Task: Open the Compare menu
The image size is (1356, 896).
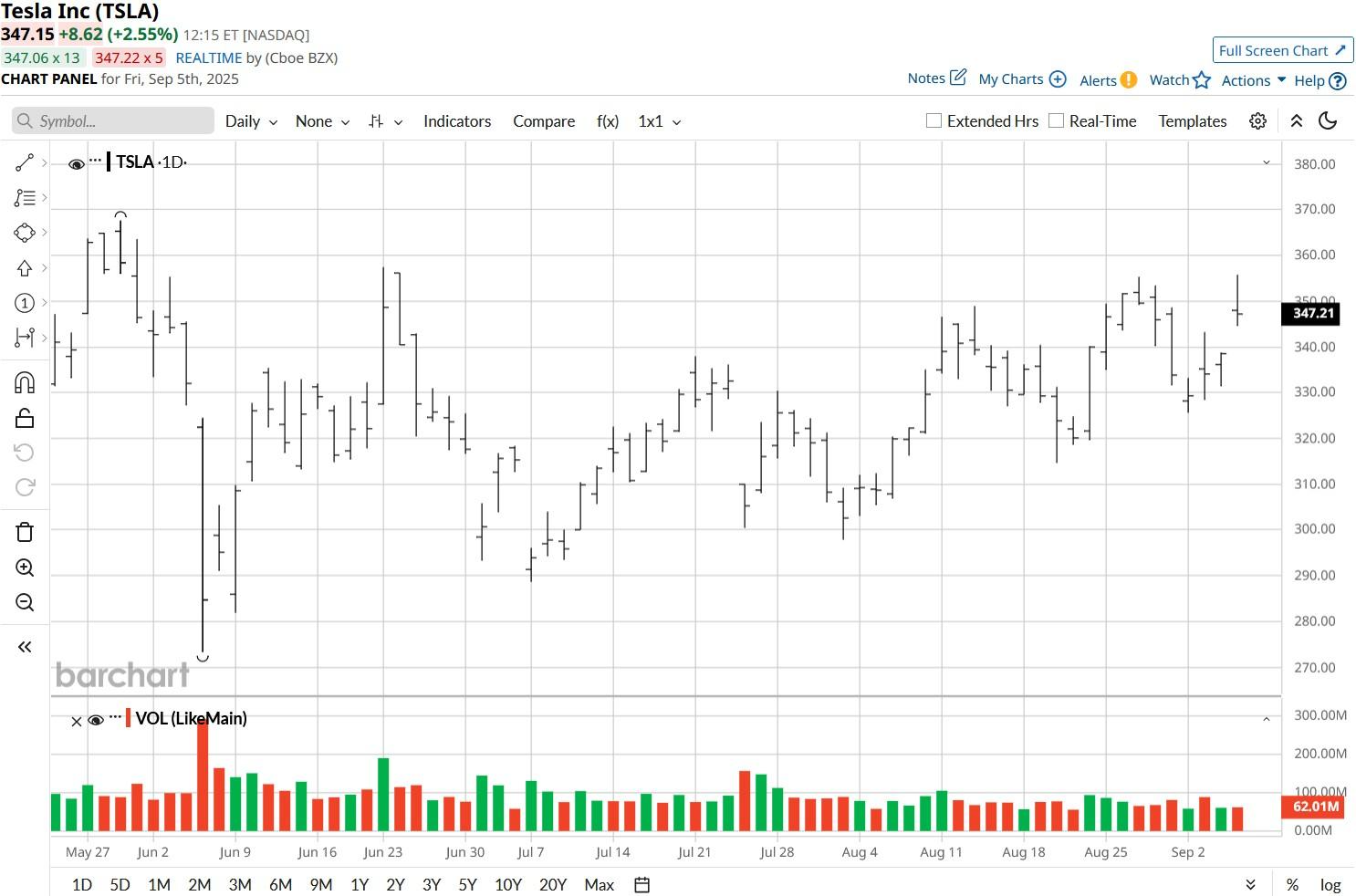Action: pos(544,121)
